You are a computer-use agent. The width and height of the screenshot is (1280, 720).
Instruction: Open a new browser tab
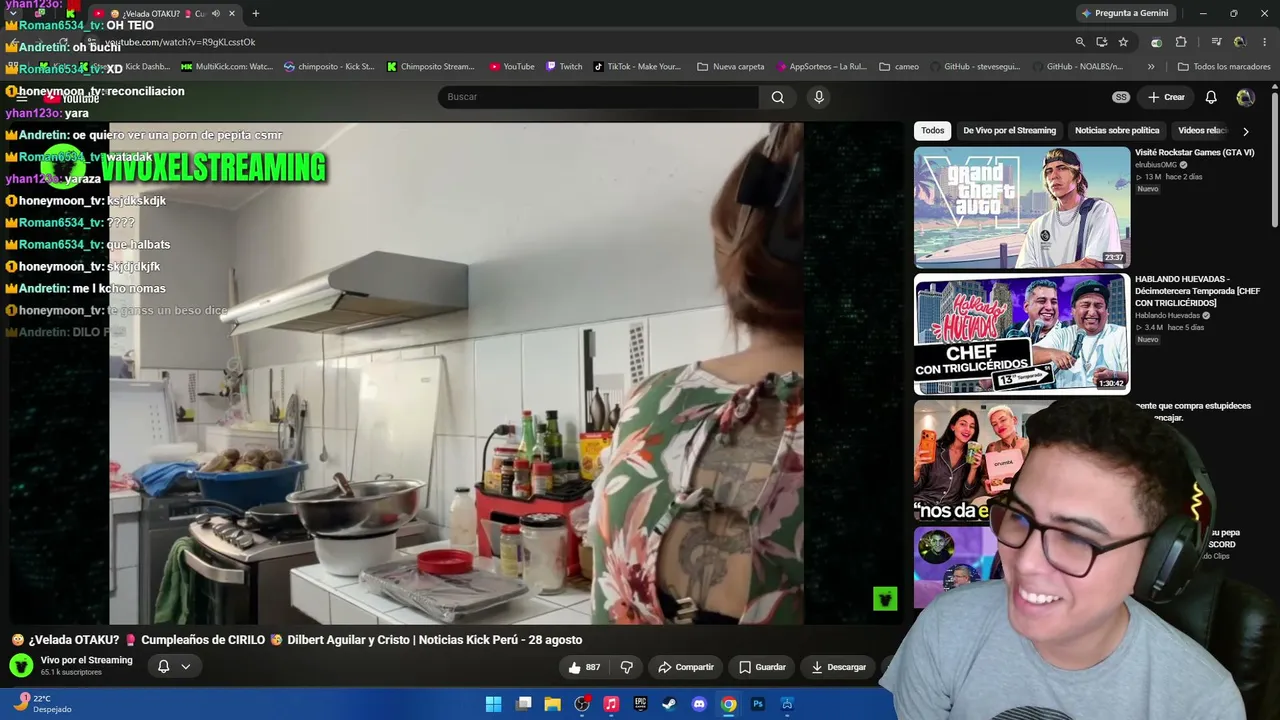click(x=256, y=13)
